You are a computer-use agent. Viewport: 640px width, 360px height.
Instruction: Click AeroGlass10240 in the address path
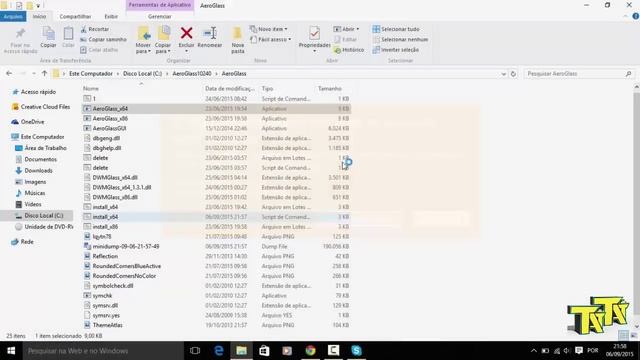(x=192, y=73)
